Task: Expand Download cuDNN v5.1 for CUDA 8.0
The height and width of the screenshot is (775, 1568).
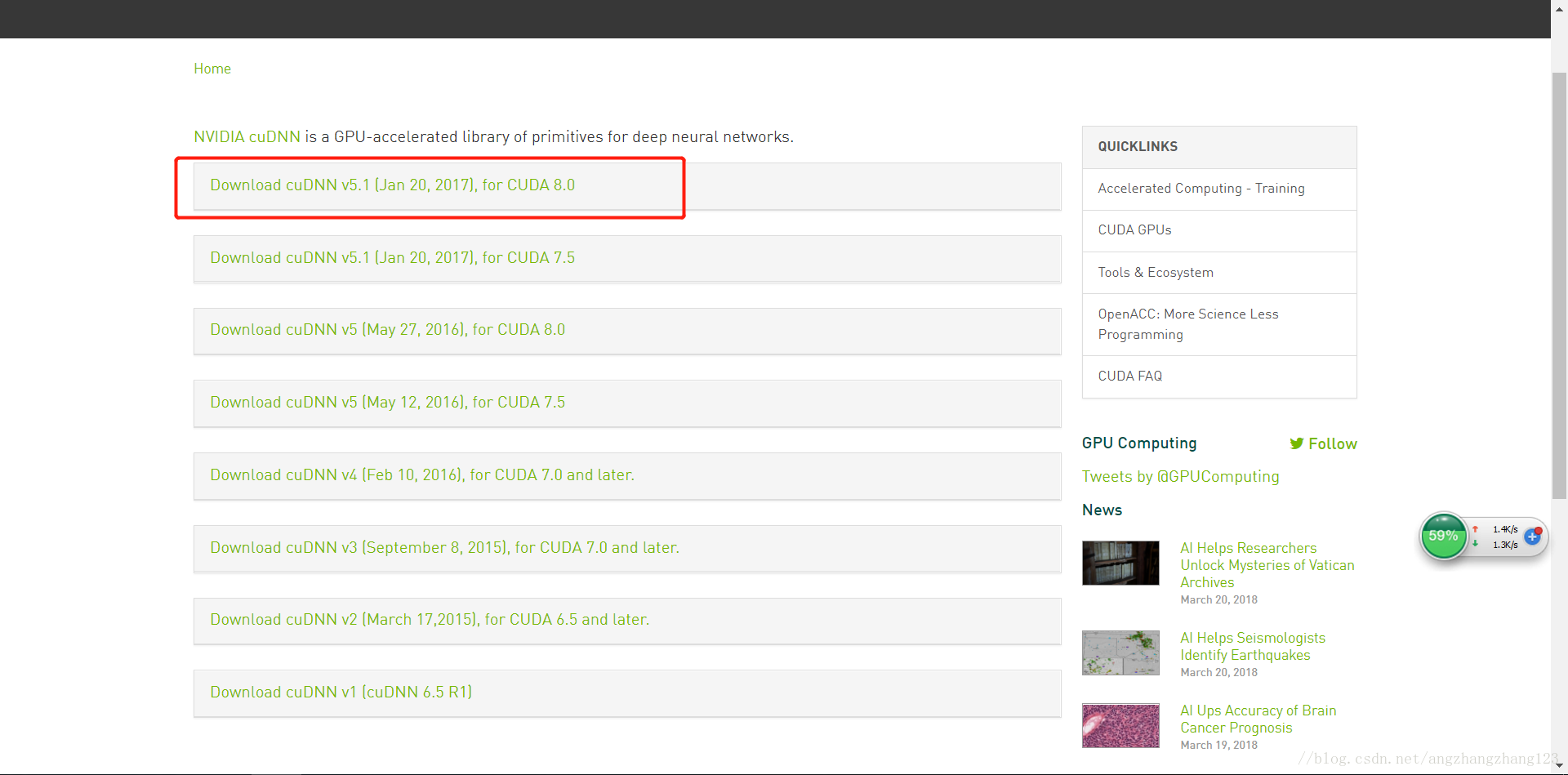Action: click(627, 185)
